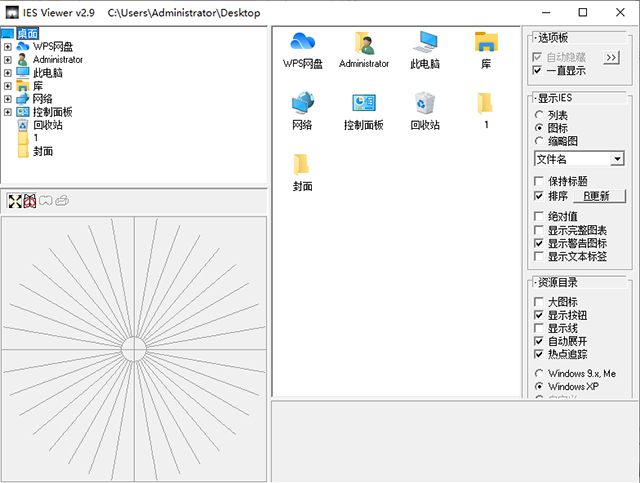Enable the 保持标题 checkbox

[x=539, y=181]
